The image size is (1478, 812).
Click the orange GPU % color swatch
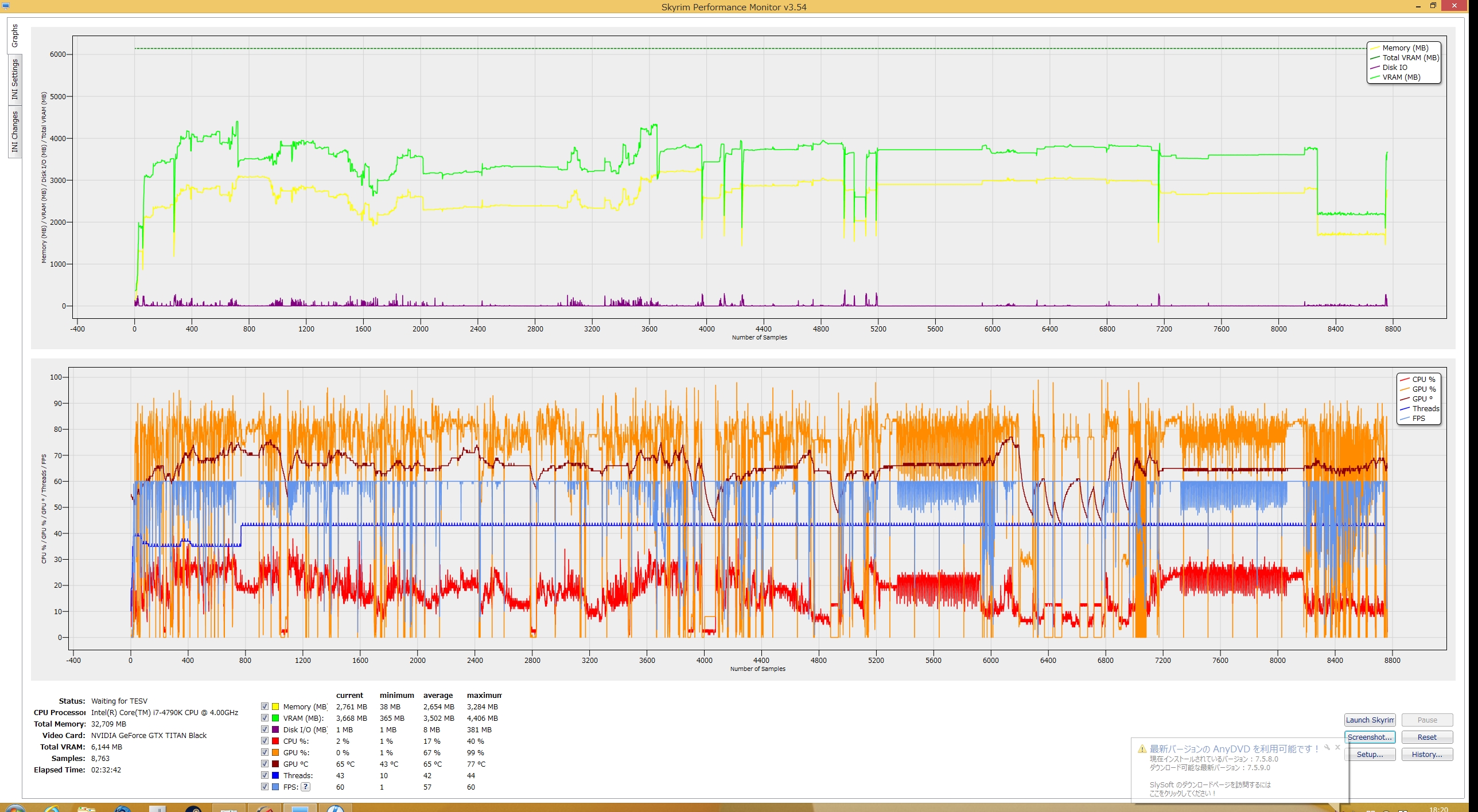(x=275, y=752)
